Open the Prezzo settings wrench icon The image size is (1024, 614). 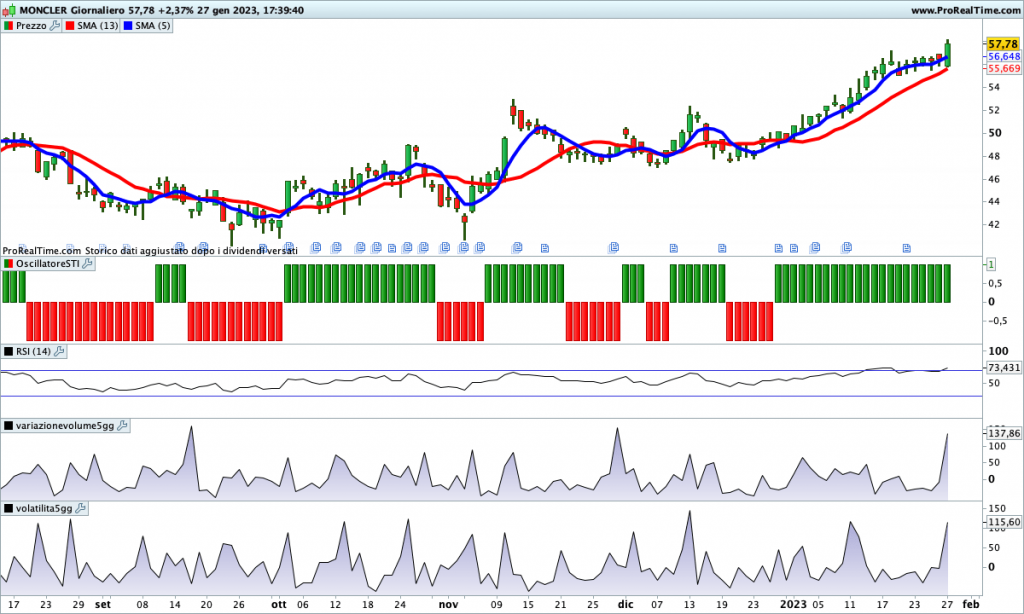56,26
